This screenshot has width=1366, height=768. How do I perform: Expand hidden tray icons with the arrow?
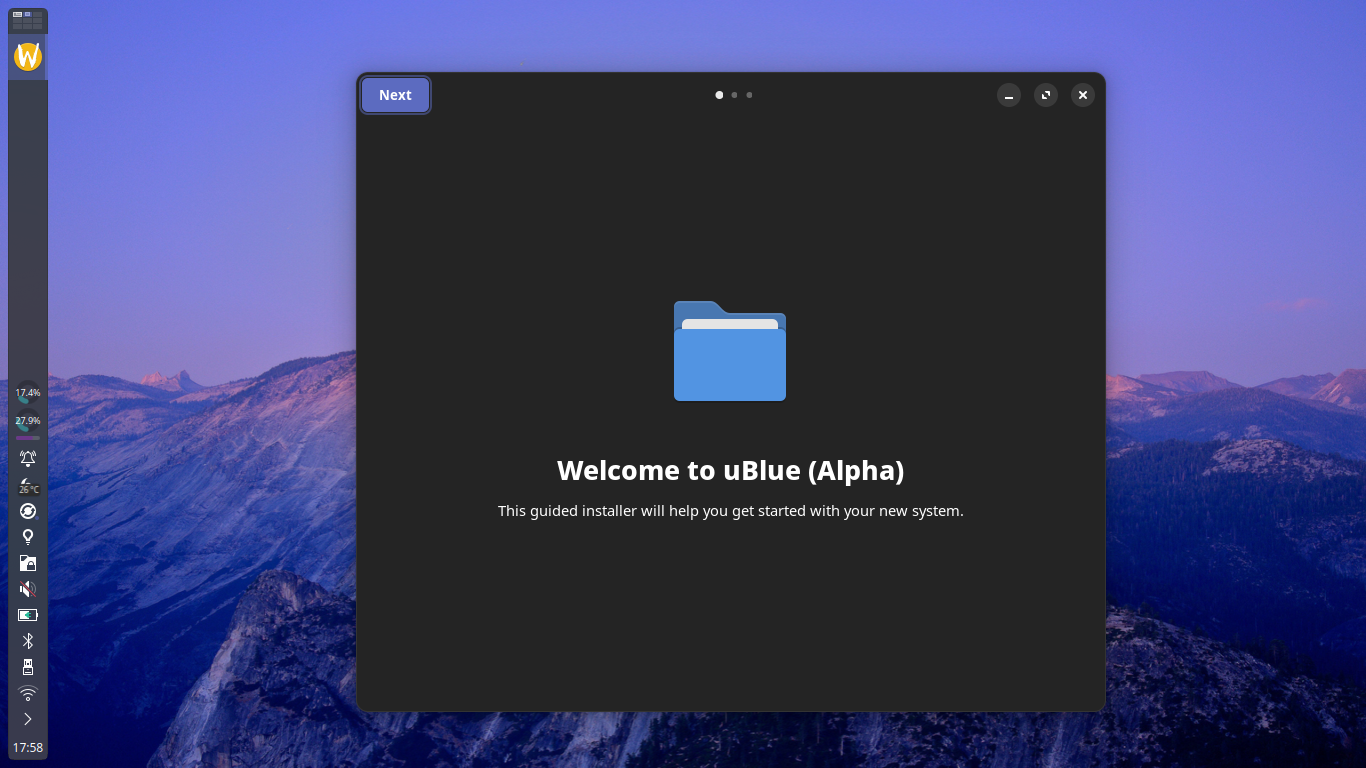(28, 719)
